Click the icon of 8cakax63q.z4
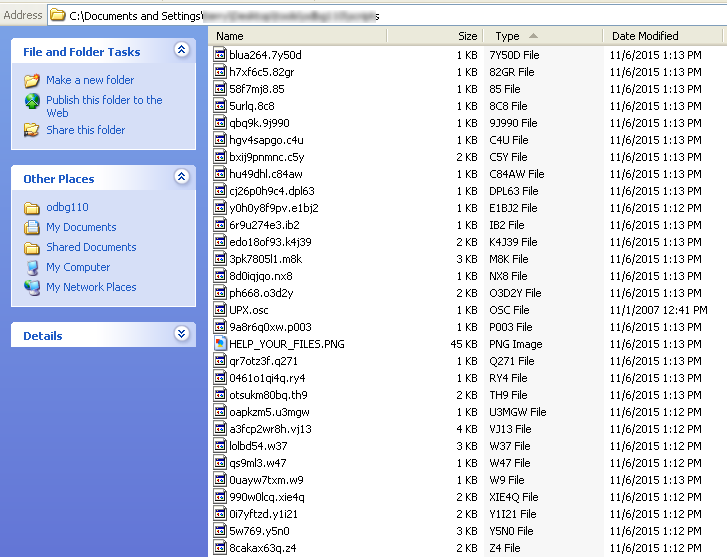This screenshot has height=557, width=727. click(220, 548)
